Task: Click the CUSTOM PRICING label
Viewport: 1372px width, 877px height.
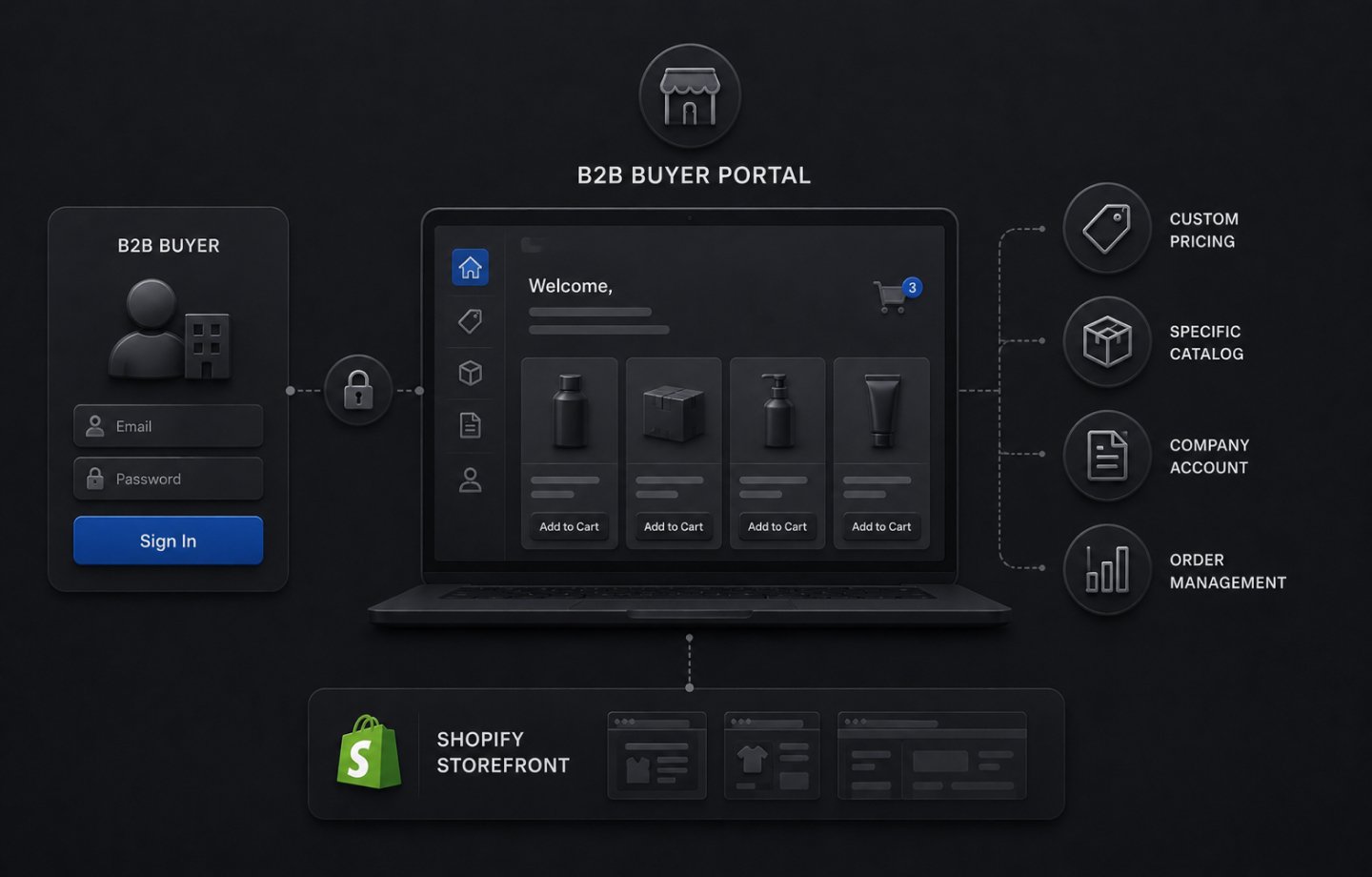Action: coord(1203,230)
